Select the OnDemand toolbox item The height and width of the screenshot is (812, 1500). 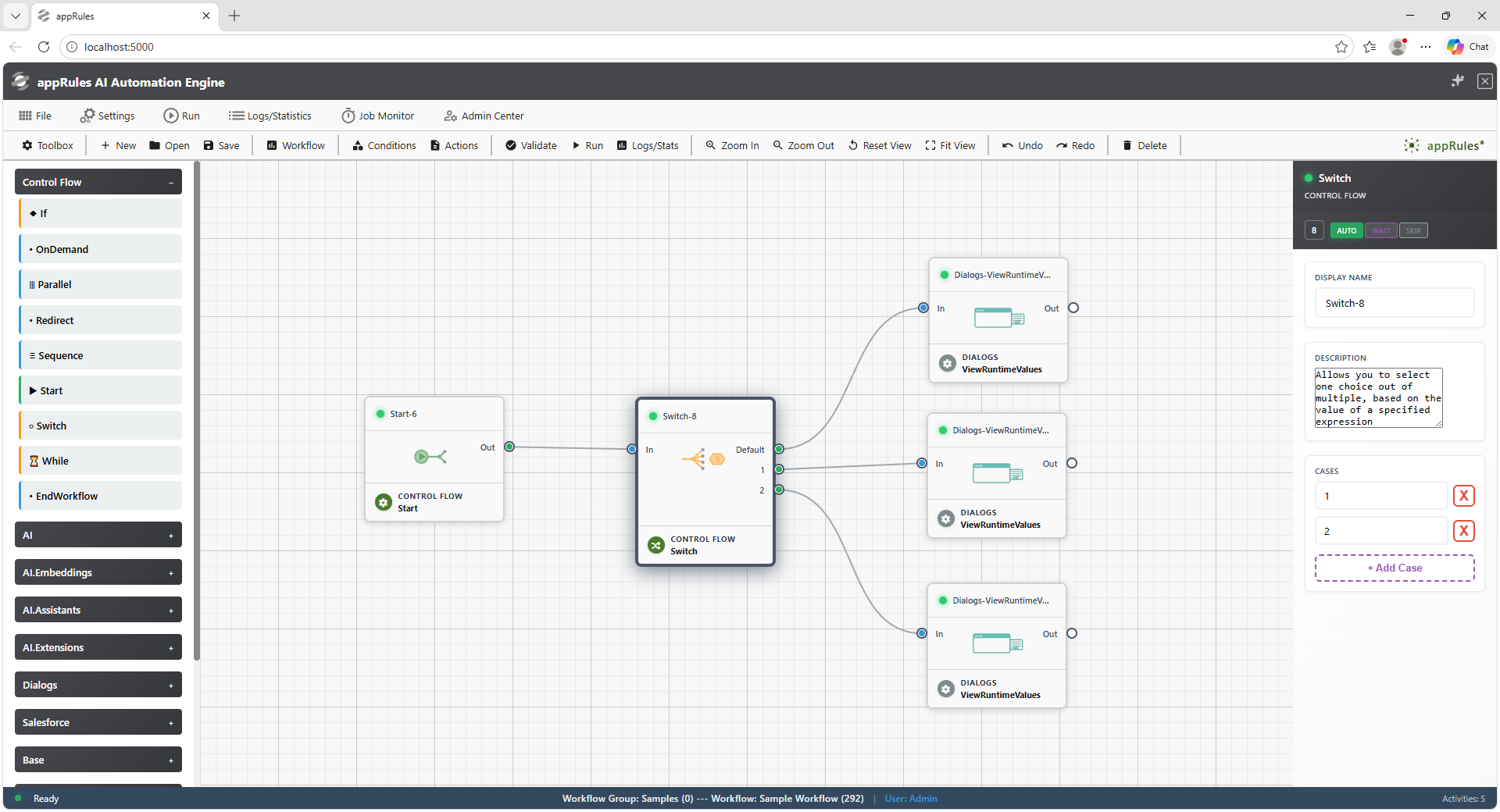click(100, 249)
